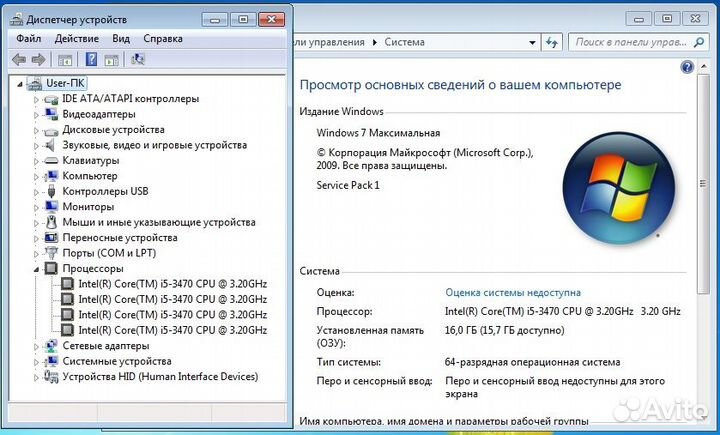Click 'Service Pack 1' text

pos(348,186)
